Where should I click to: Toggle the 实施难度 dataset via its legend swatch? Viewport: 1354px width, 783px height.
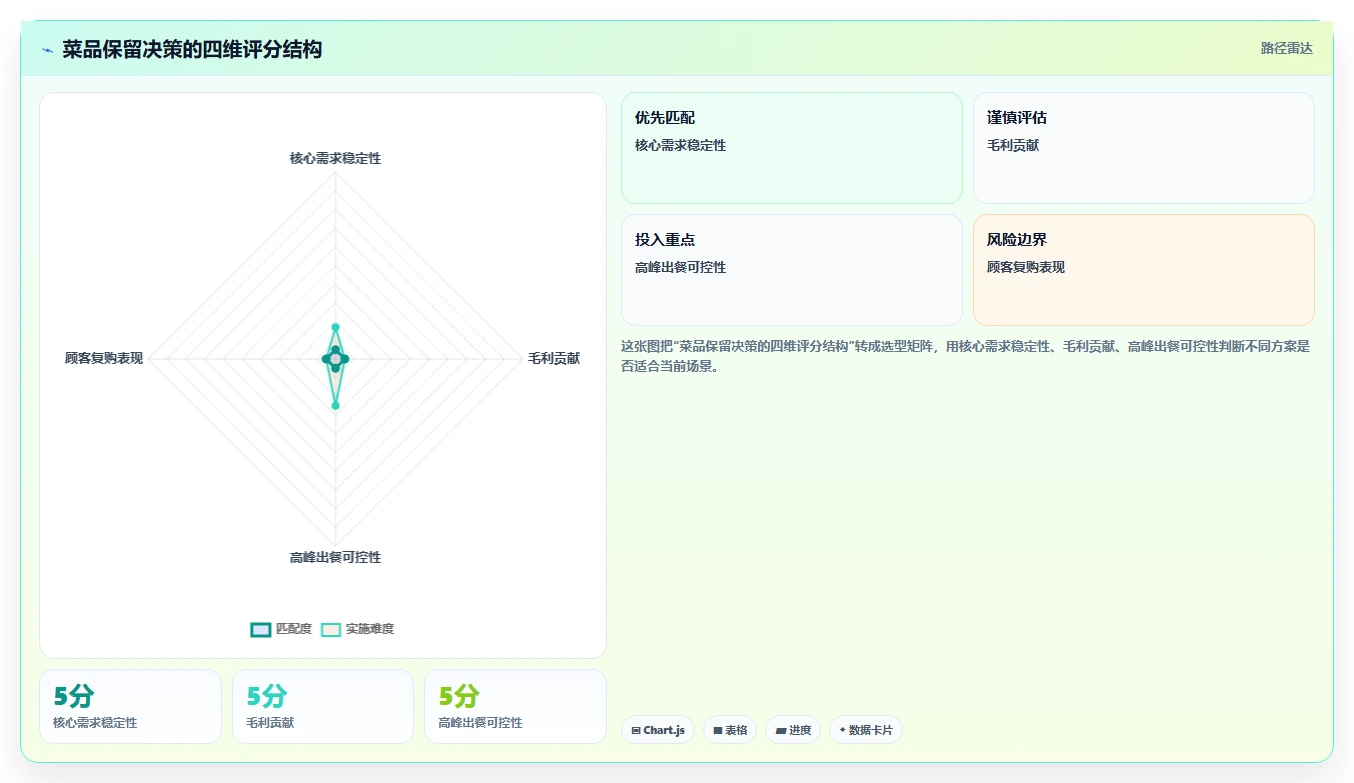point(331,629)
